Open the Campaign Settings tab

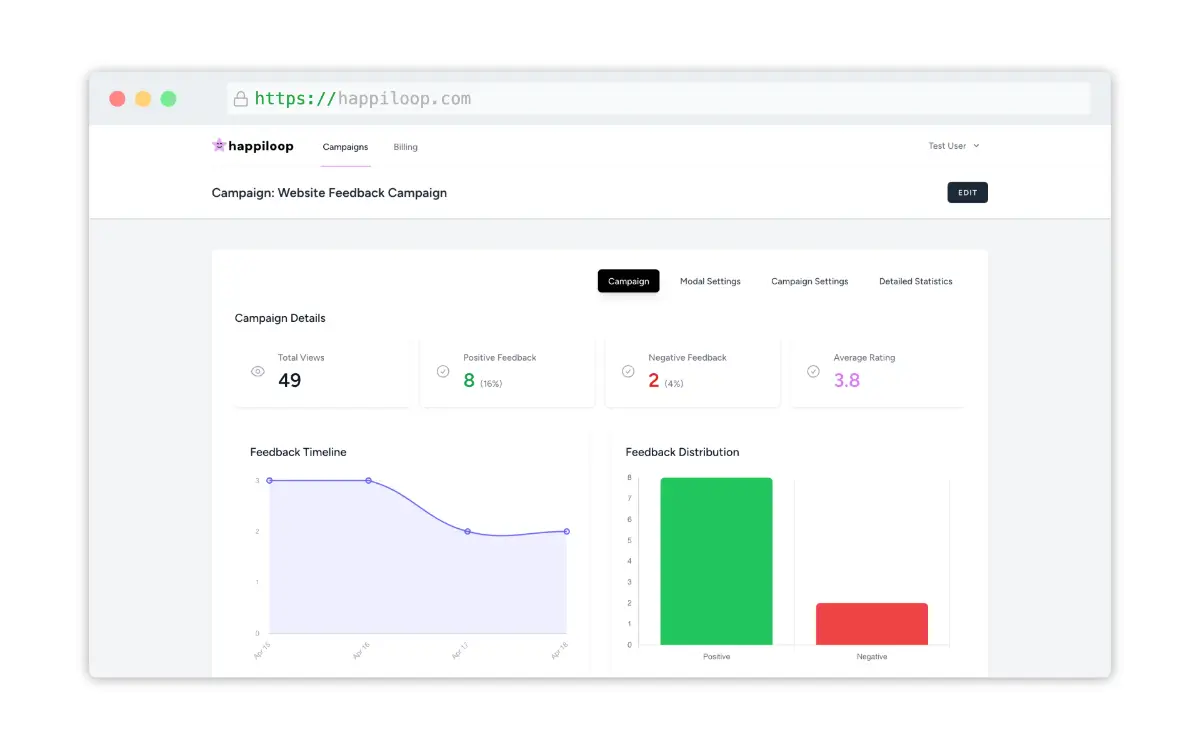809,281
